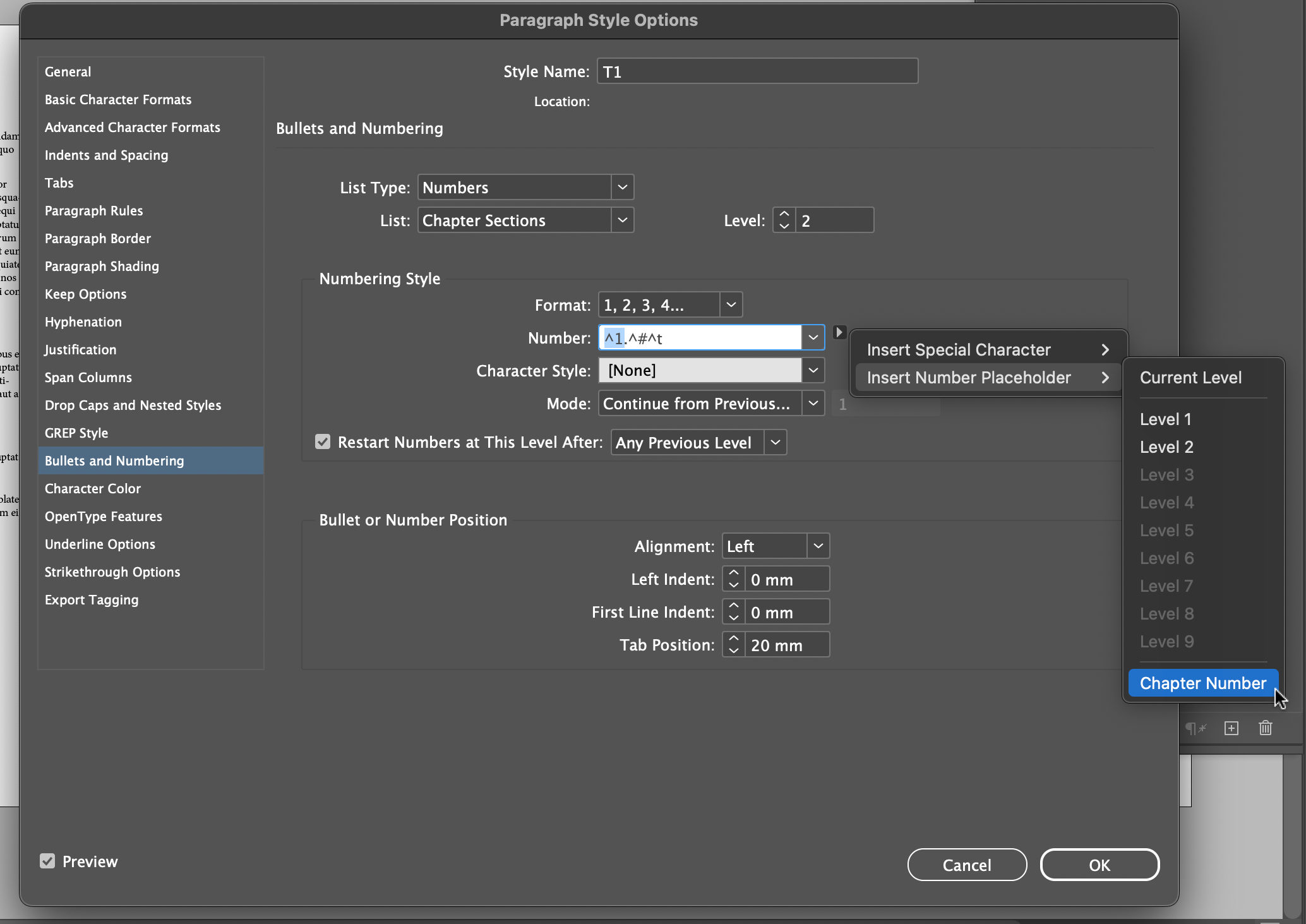1306x924 pixels.
Task: Choose Chapter Number from the placeholder menu
Action: coord(1202,683)
